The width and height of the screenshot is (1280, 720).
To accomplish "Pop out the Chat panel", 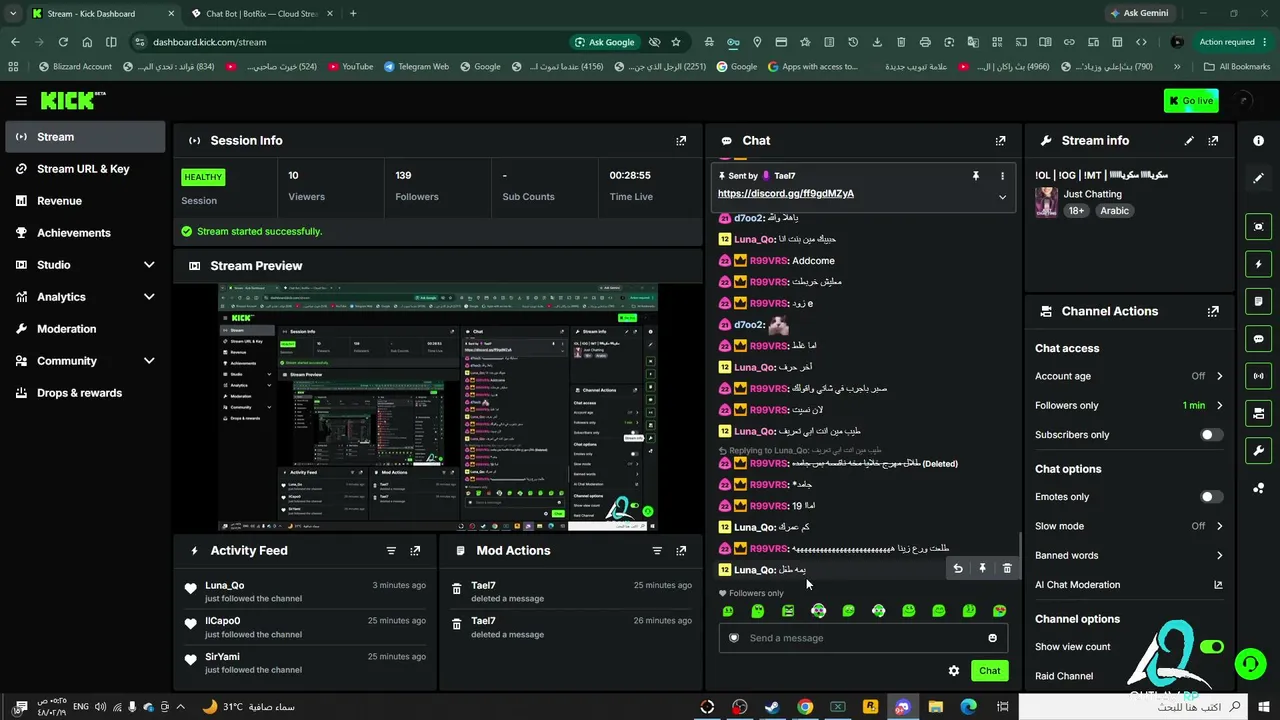I will [x=1000, y=141].
